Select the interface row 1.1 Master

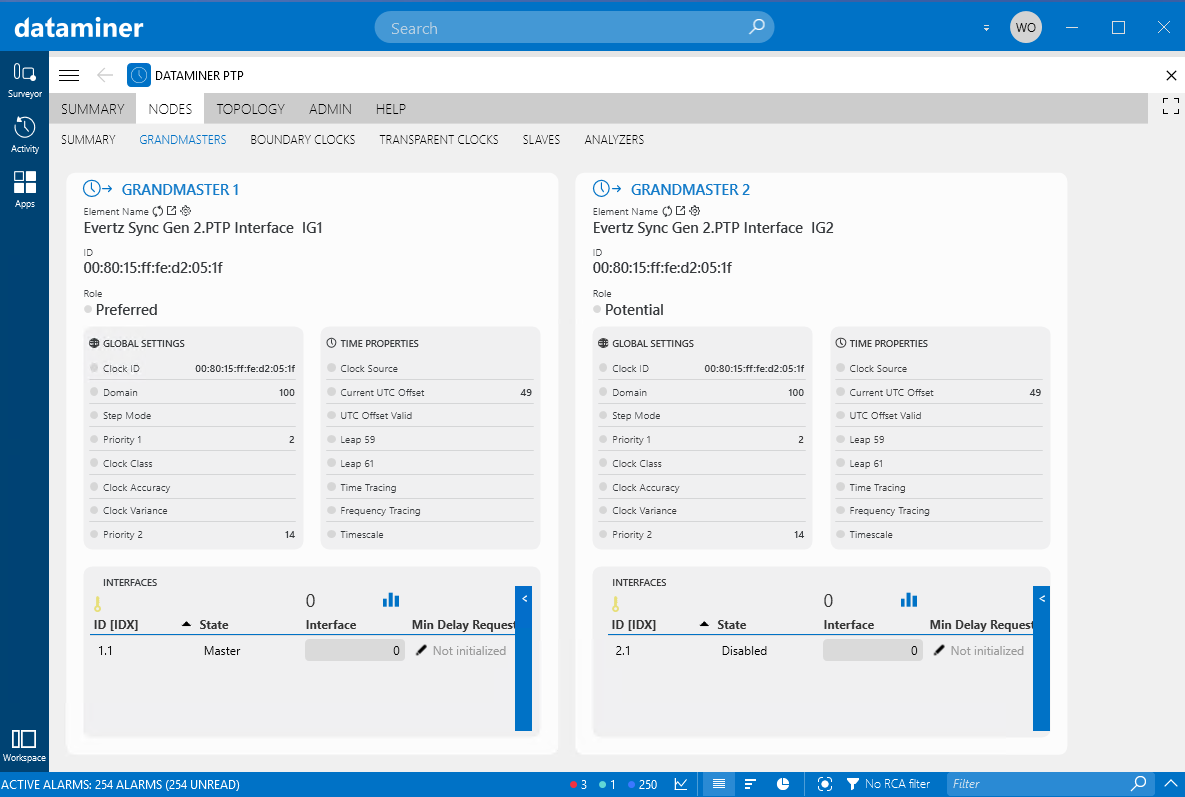302,650
